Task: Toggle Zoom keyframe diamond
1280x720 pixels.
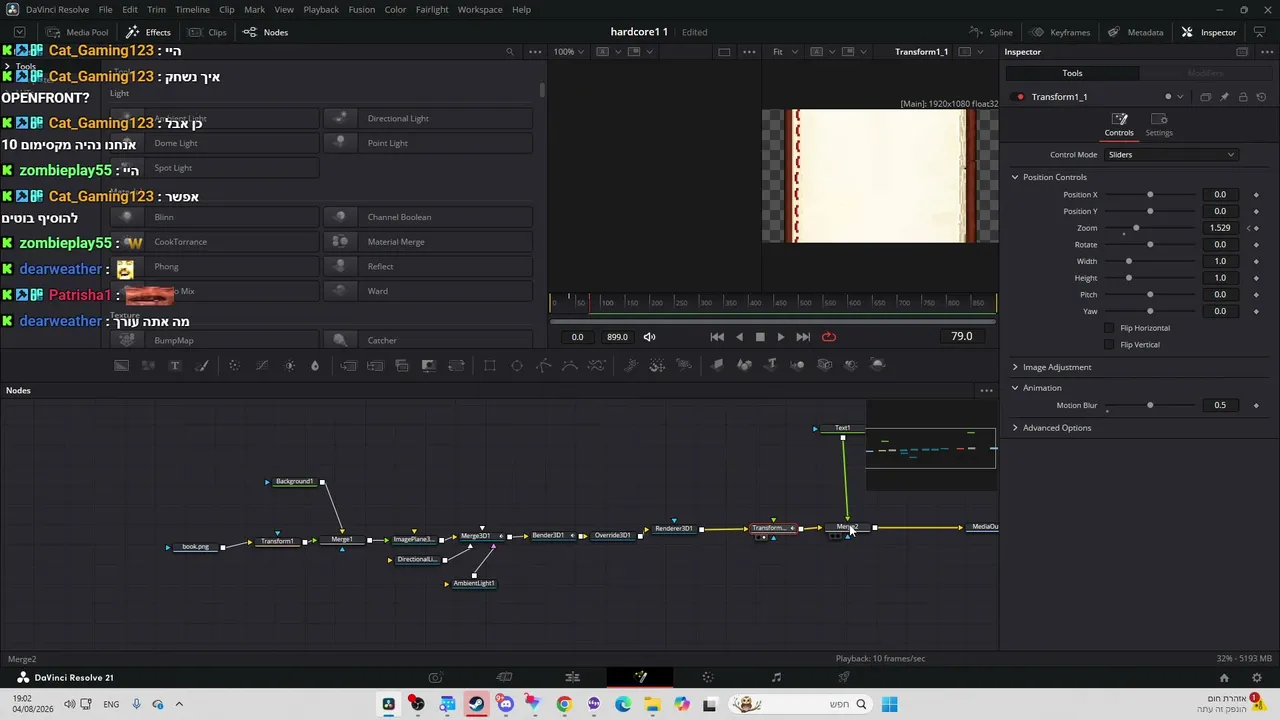Action: 1256,228
